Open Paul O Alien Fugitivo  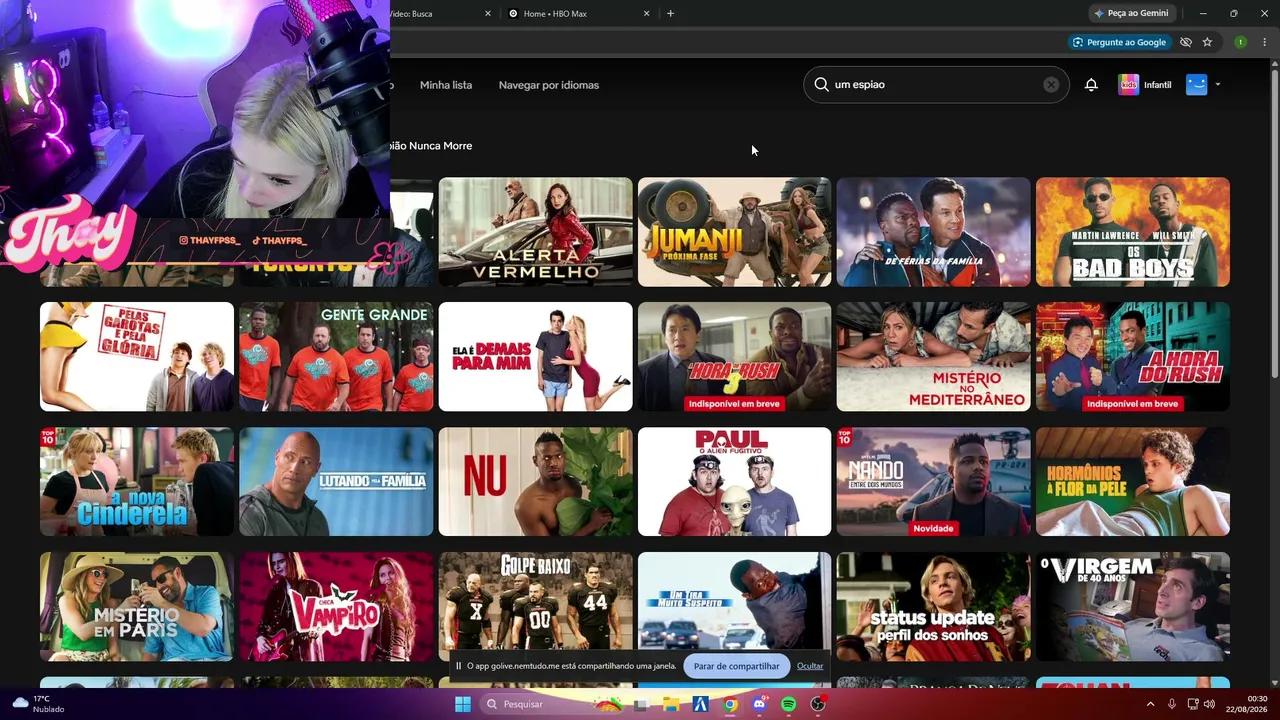(734, 482)
